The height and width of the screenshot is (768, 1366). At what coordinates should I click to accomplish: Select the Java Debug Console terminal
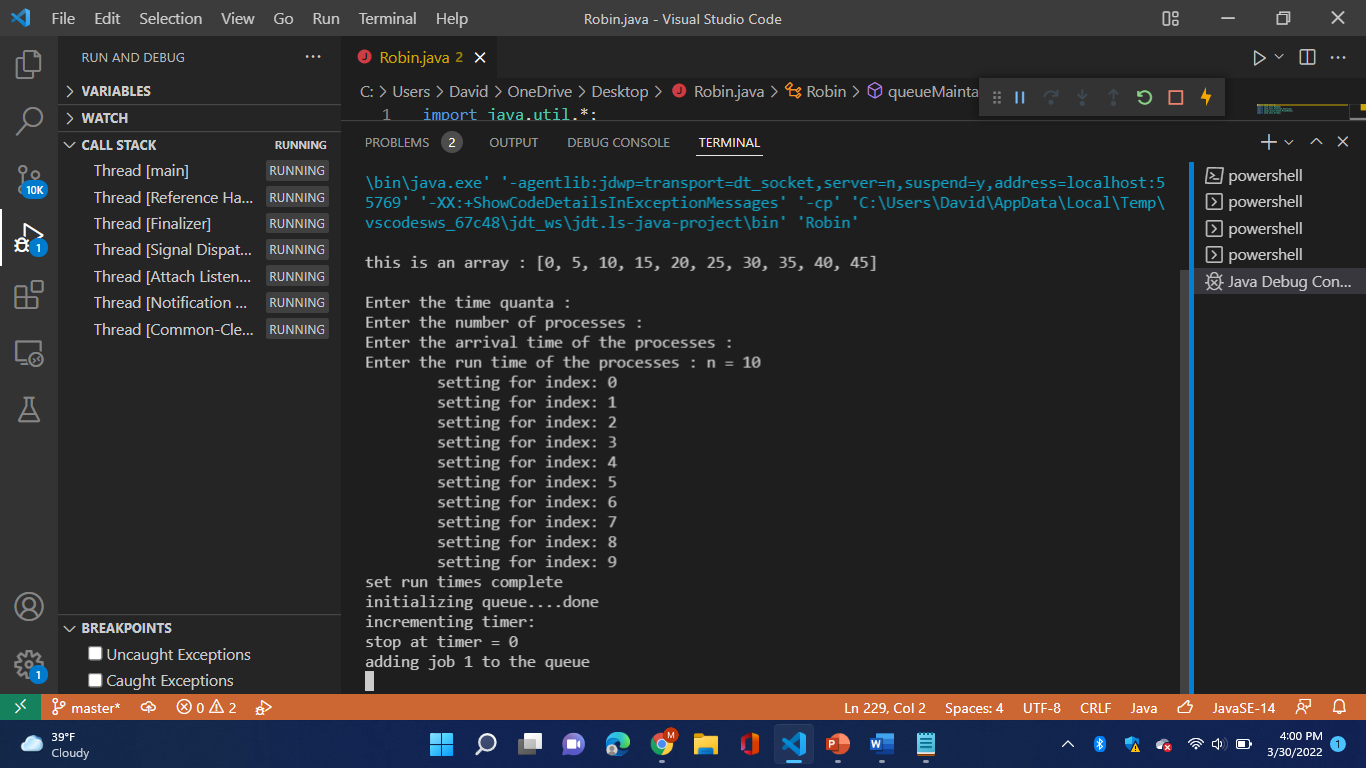(1279, 282)
